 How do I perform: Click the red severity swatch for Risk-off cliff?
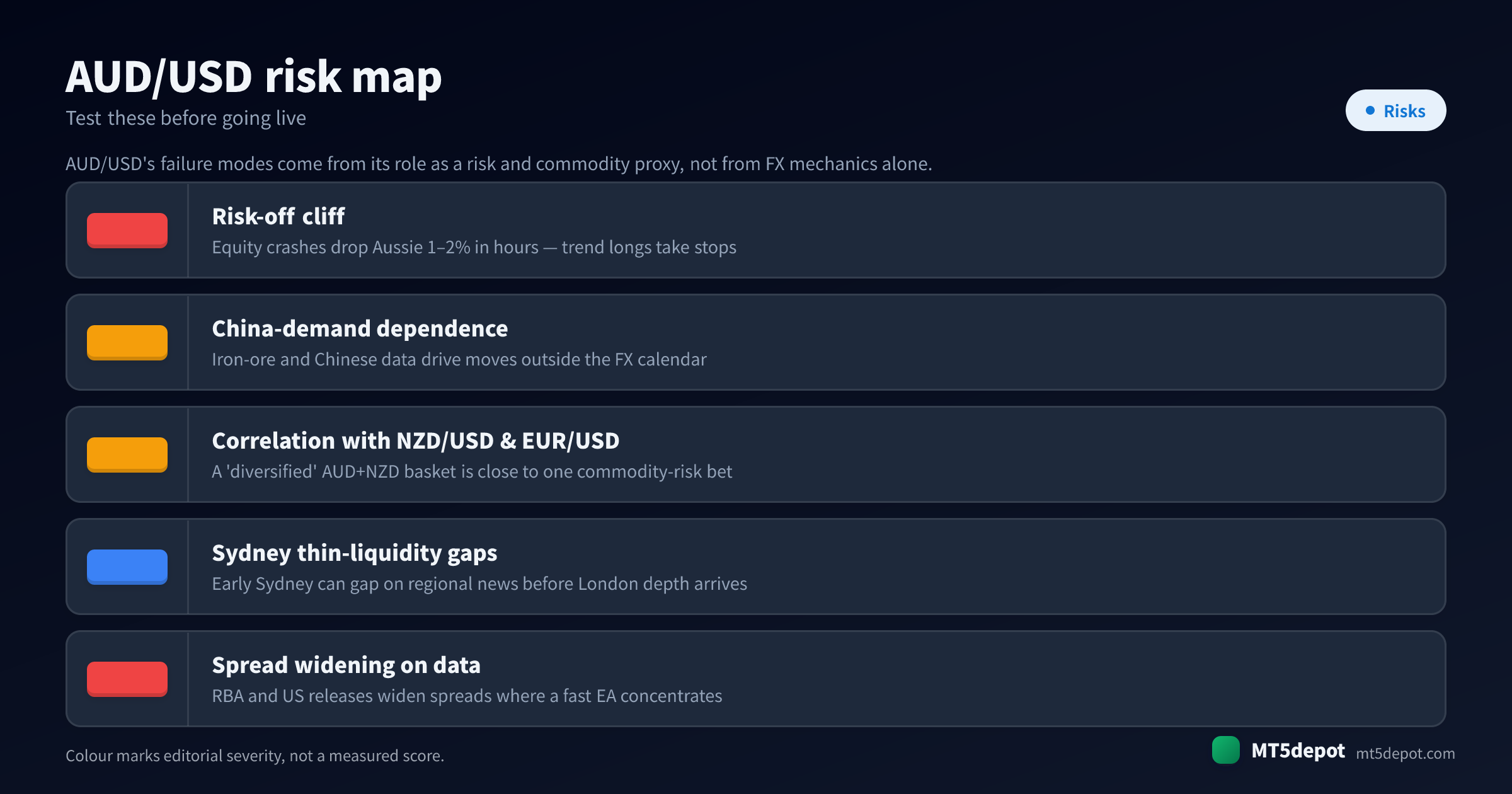(127, 230)
